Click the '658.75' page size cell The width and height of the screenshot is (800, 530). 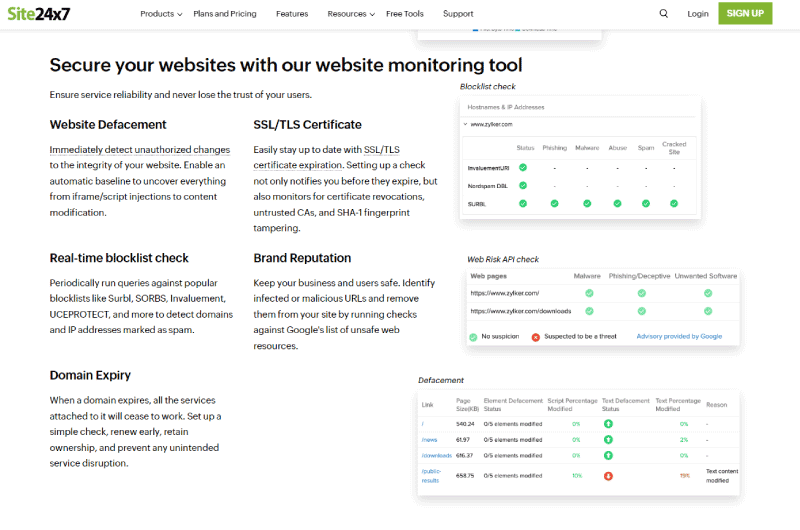(465, 476)
